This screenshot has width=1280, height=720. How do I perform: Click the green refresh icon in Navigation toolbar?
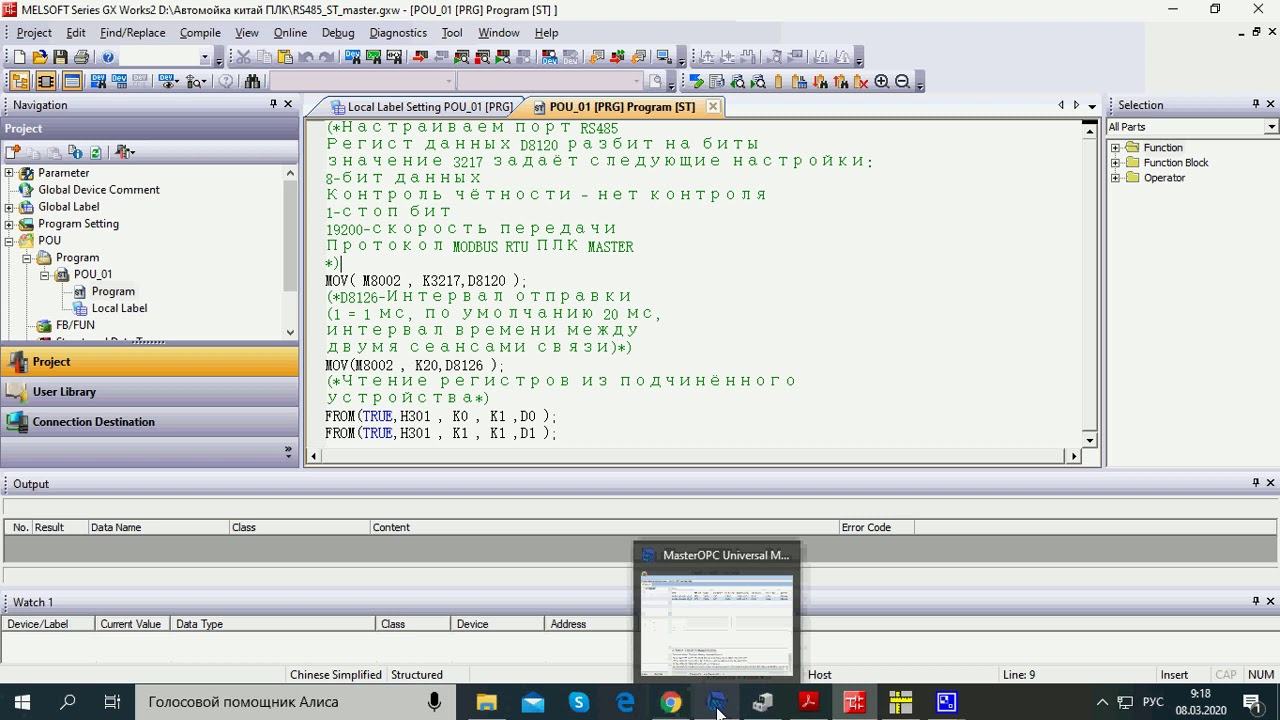(x=96, y=152)
